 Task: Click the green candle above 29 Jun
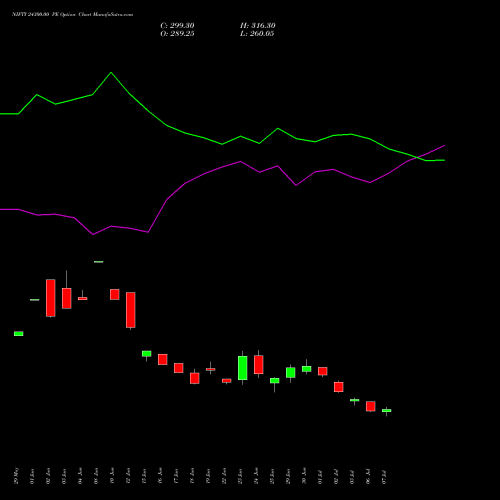click(x=291, y=373)
